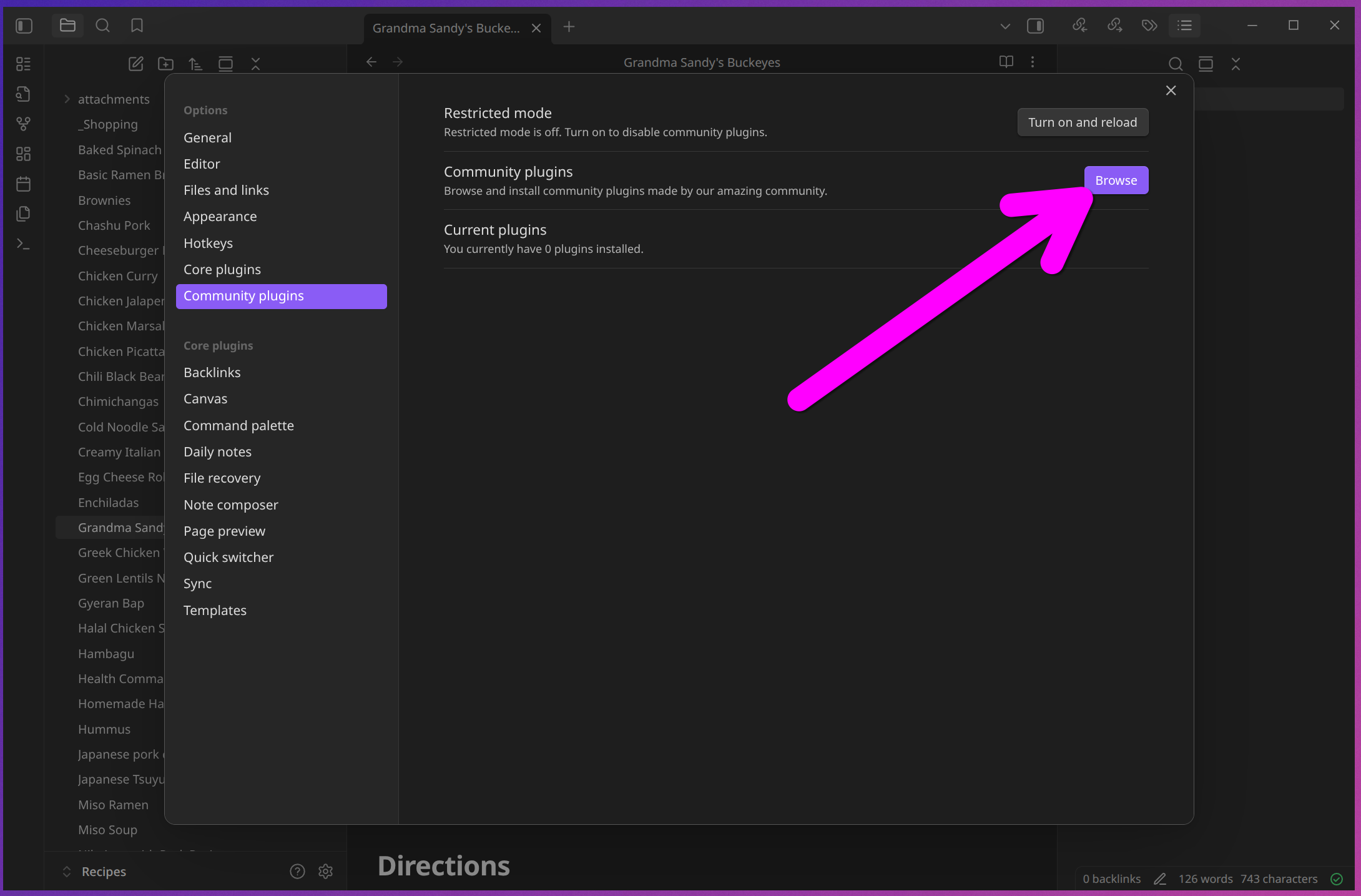Click Turn on and reload button

[x=1082, y=122]
